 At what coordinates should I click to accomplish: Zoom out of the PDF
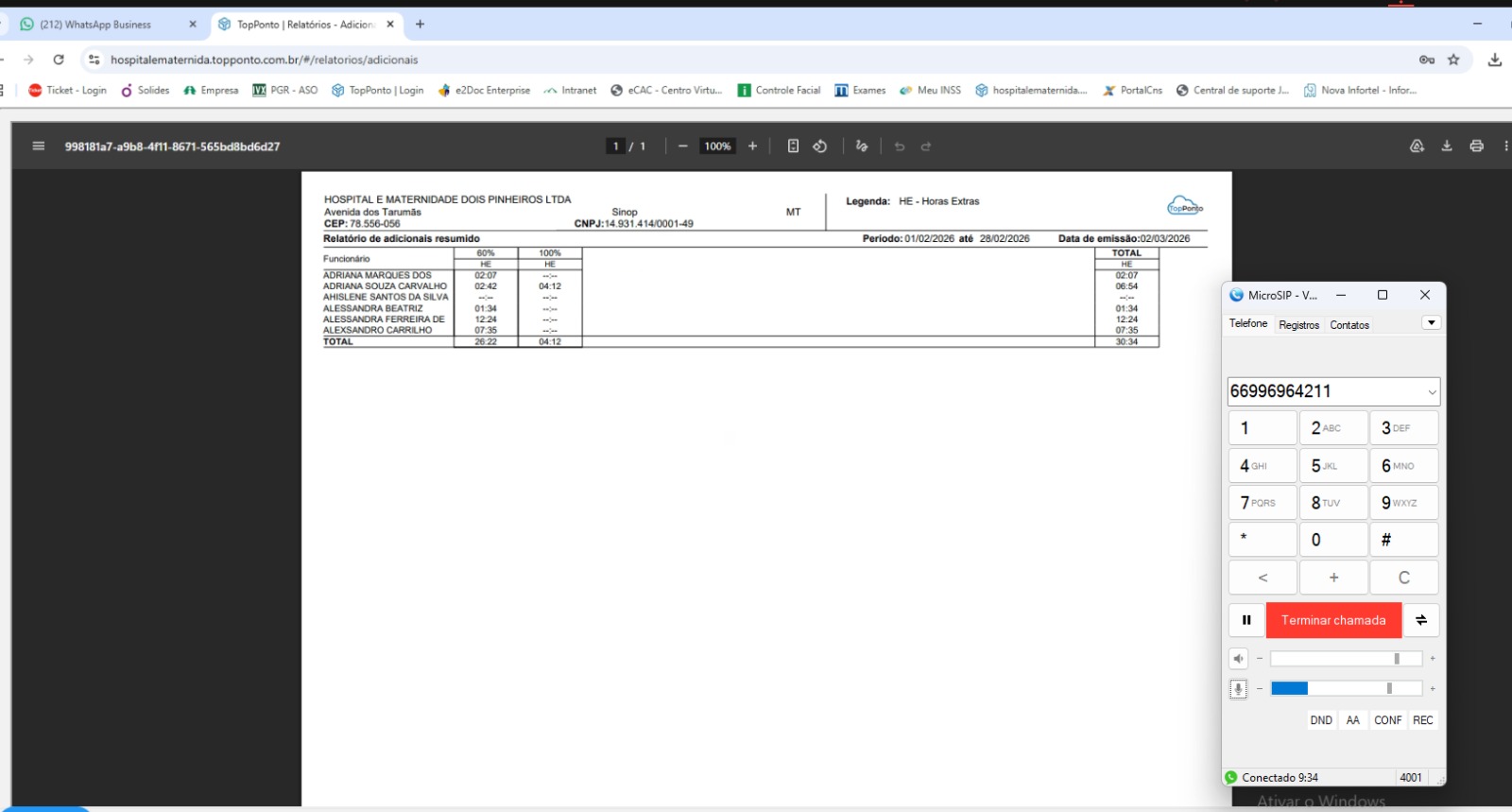(x=682, y=147)
